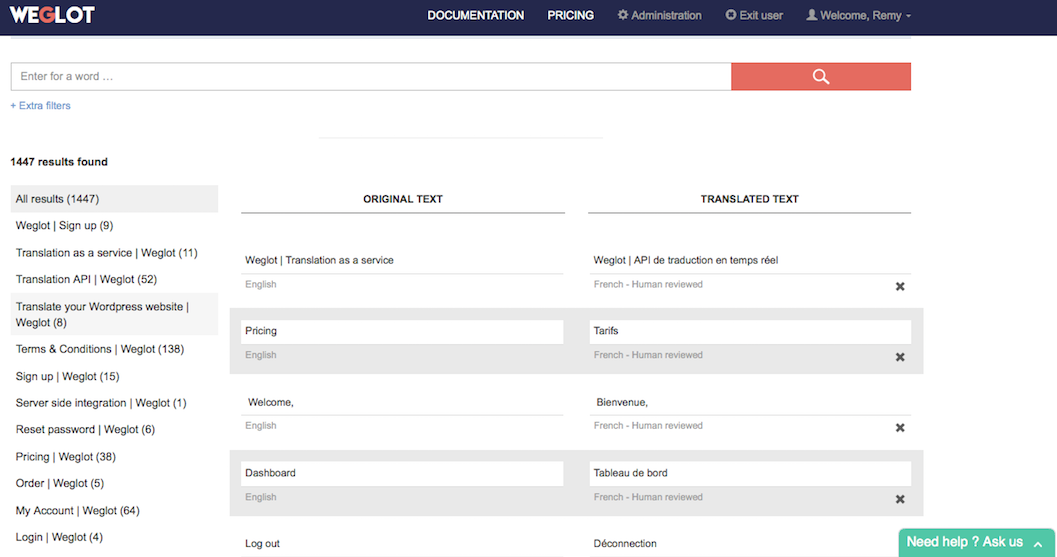Click the 'Bienvenue,' translated text
The width and height of the screenshot is (1057, 557).
tap(622, 403)
